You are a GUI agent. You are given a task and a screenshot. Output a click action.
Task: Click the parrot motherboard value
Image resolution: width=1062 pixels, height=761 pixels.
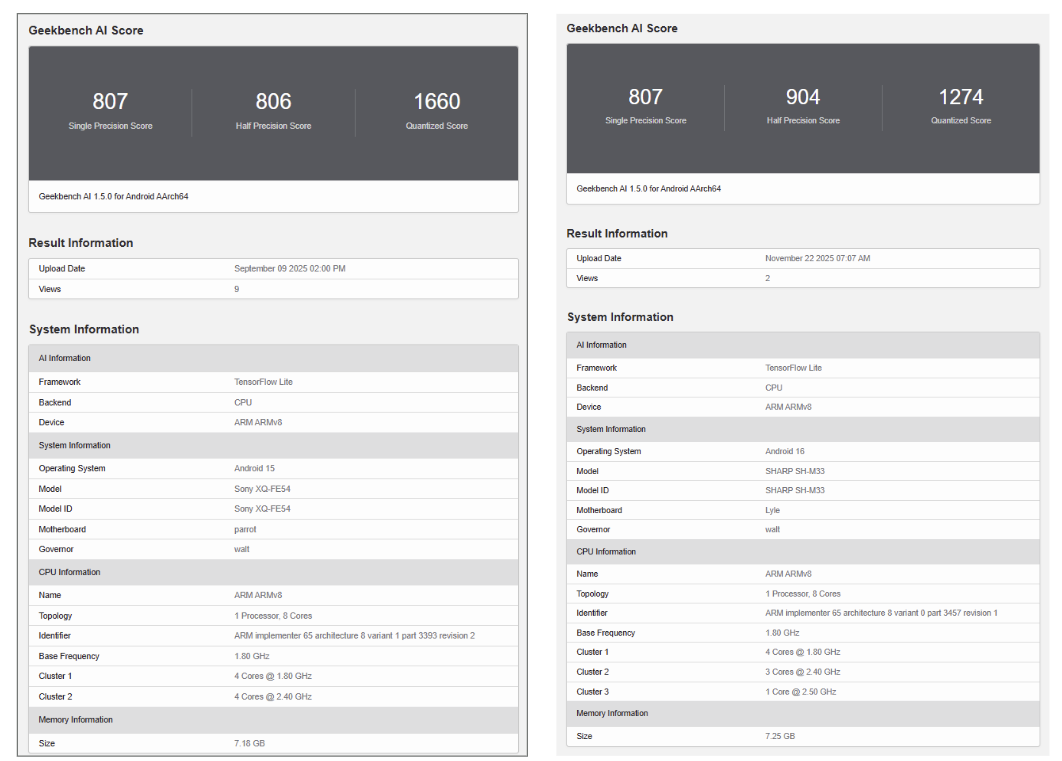[245, 529]
